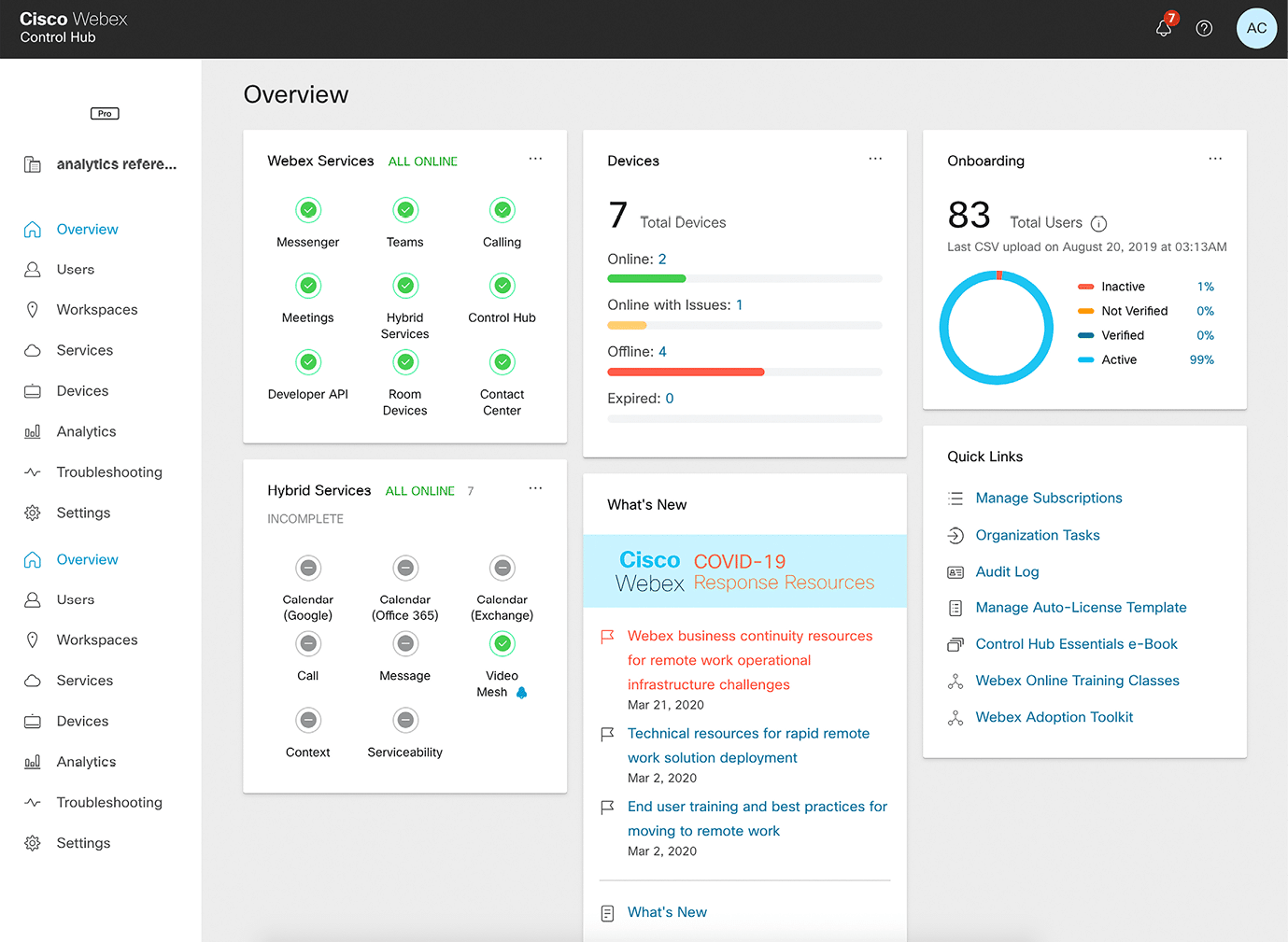Click the Active 99% legend value
The height and width of the screenshot is (942, 1288).
(1202, 359)
